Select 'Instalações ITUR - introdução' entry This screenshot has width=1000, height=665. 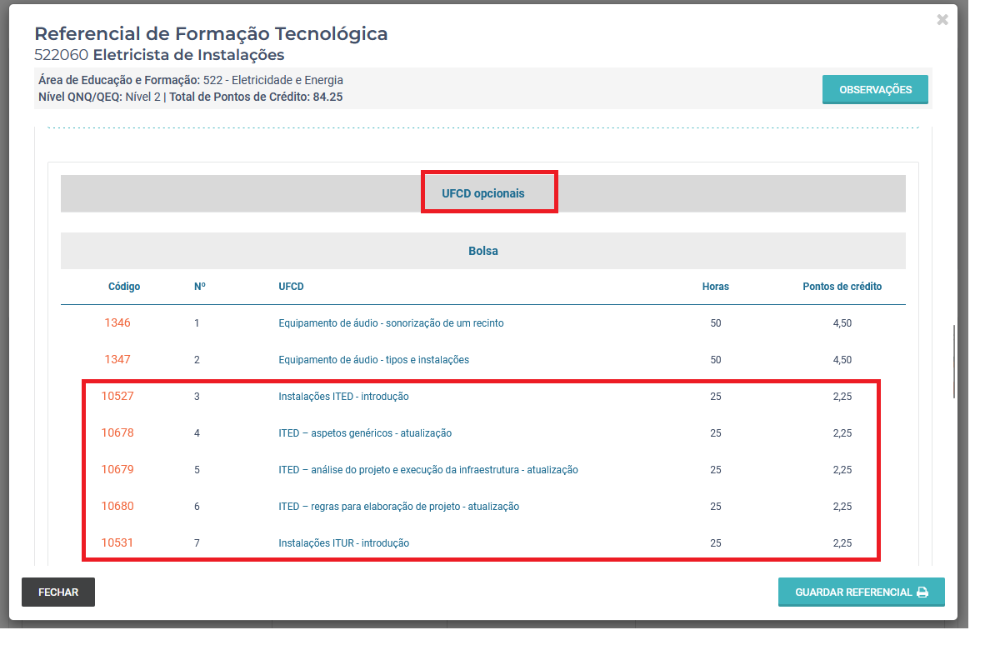[343, 543]
